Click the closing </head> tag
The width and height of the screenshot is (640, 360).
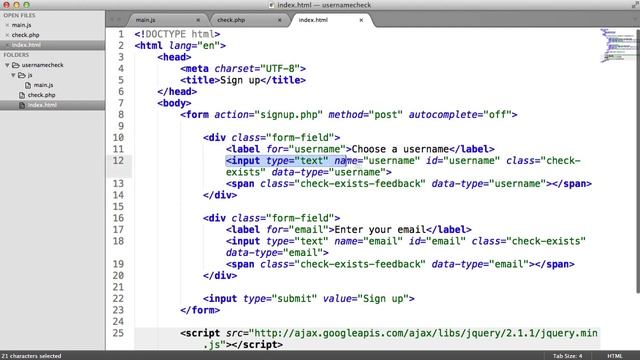tap(177, 92)
